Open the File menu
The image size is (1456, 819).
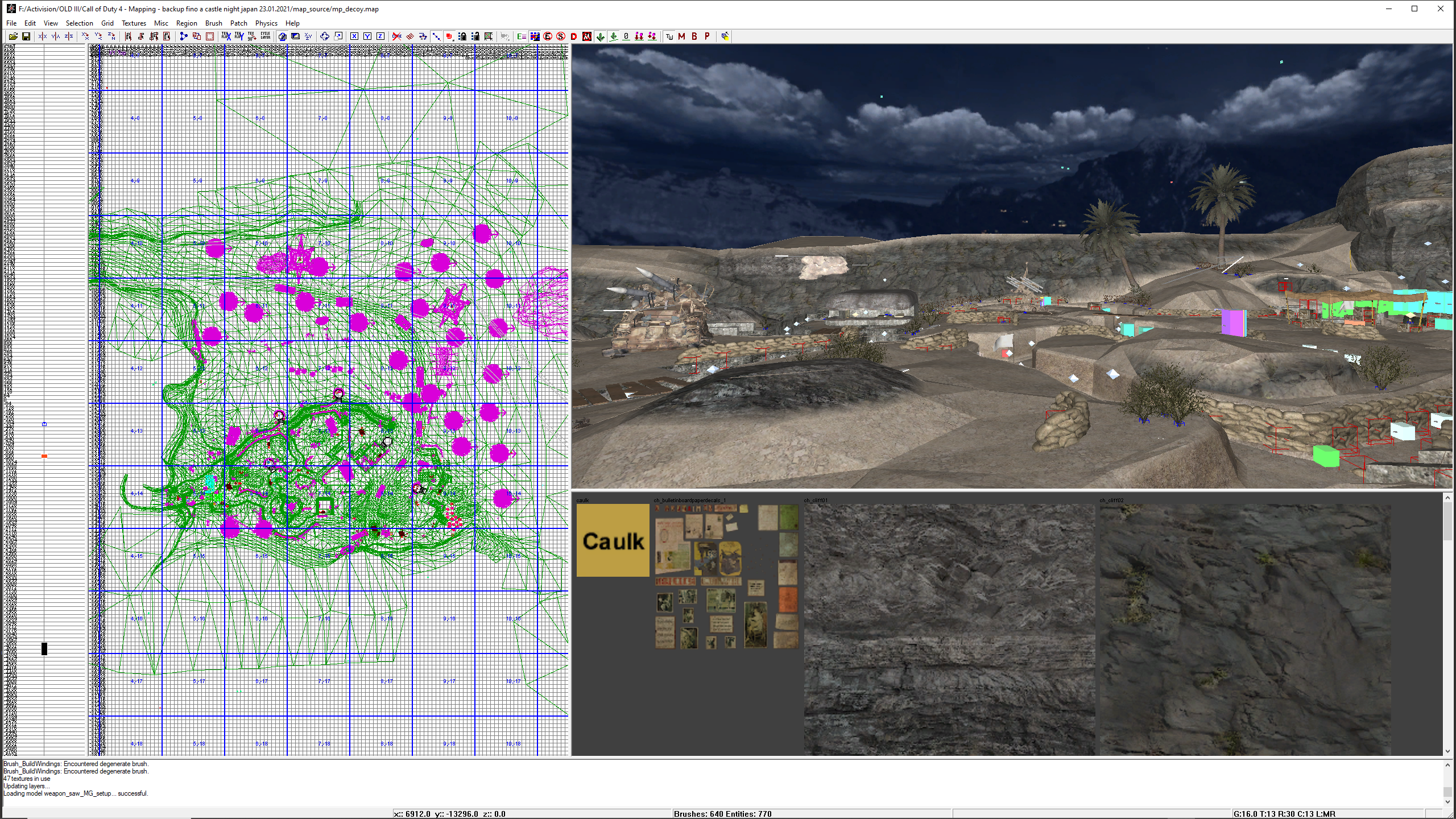pyautogui.click(x=11, y=23)
